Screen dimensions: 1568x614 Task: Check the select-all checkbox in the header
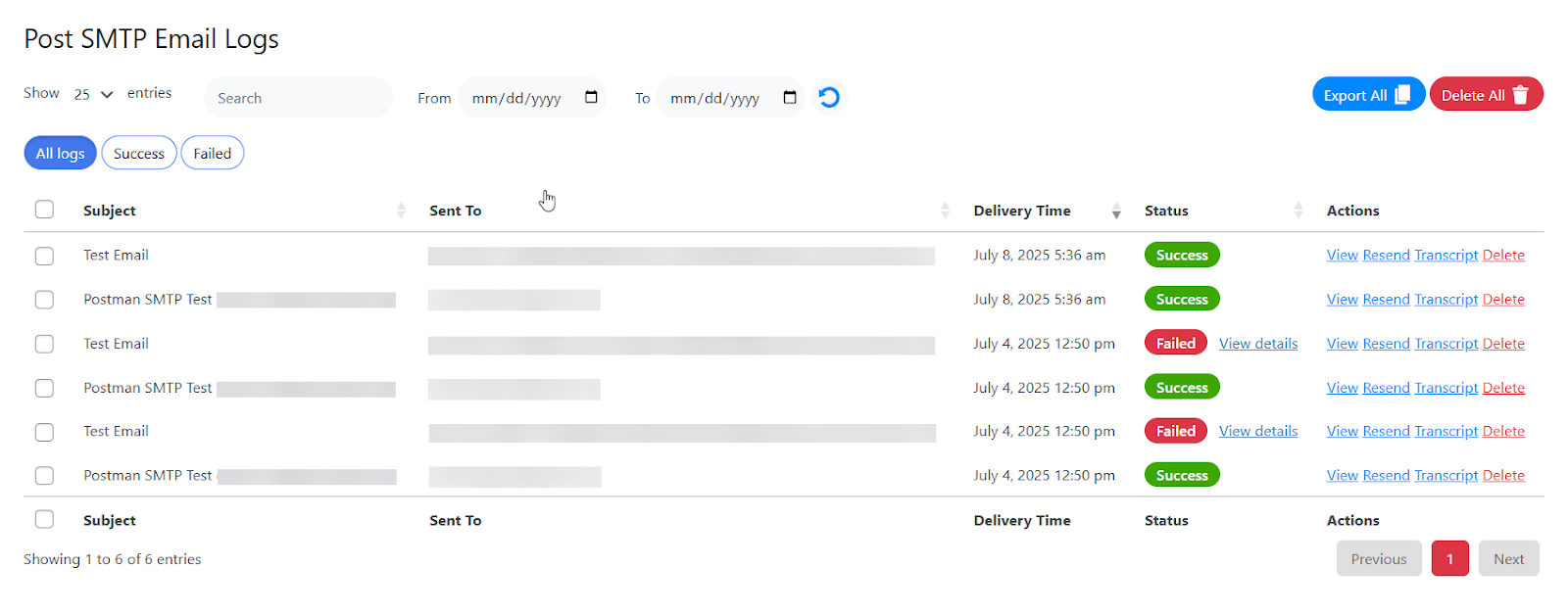44,209
